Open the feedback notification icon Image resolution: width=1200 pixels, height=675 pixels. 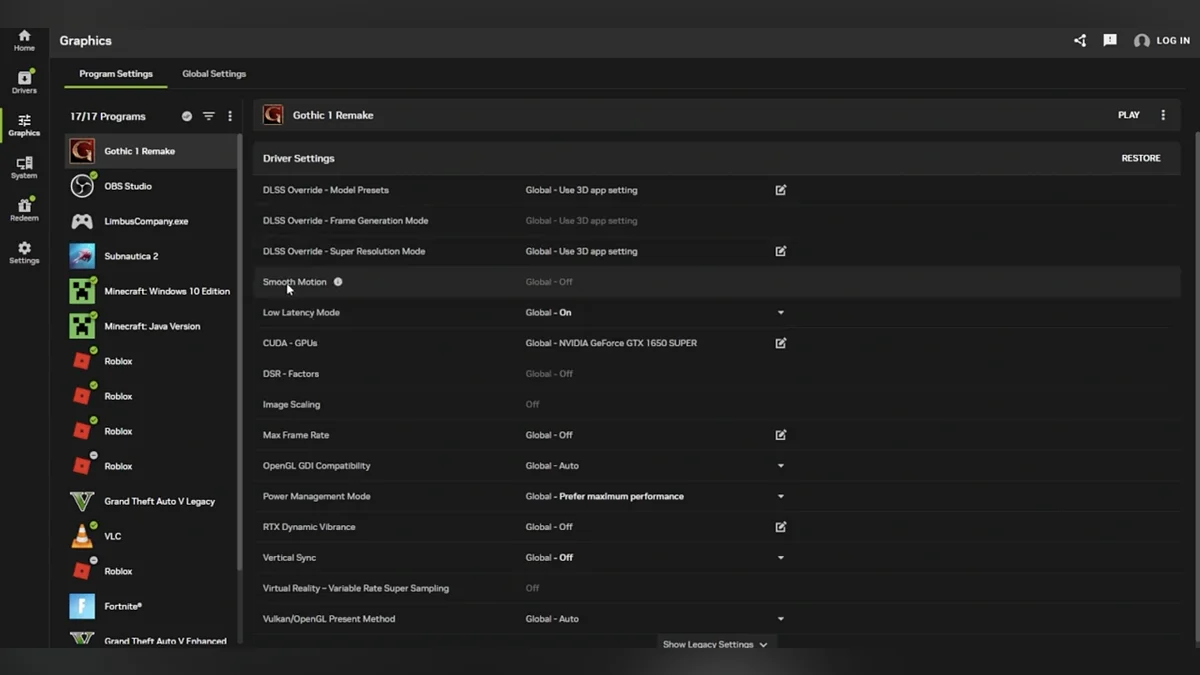click(1110, 41)
